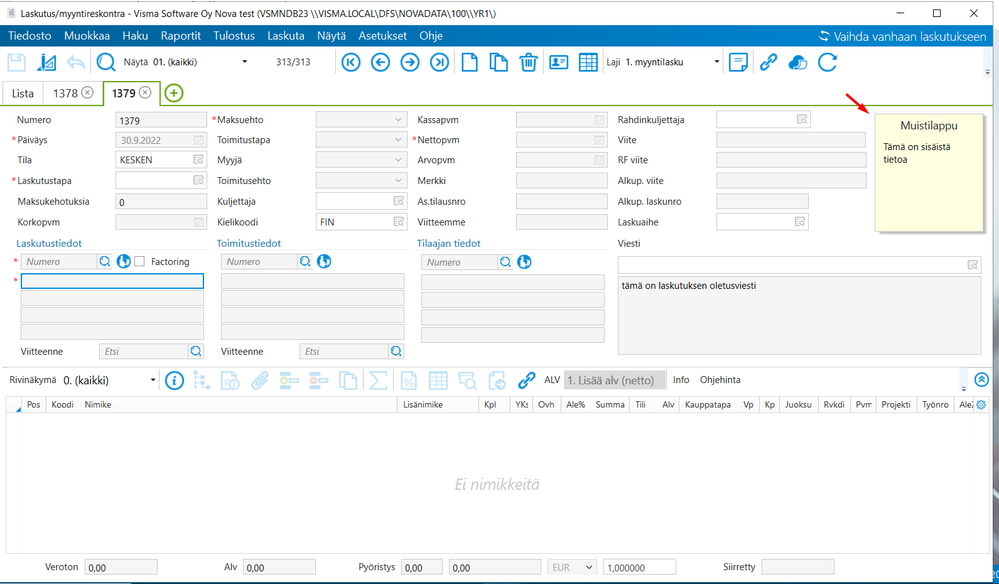This screenshot has width=999, height=584.
Task: Click the Info button in row toolbar
Action: tap(681, 380)
